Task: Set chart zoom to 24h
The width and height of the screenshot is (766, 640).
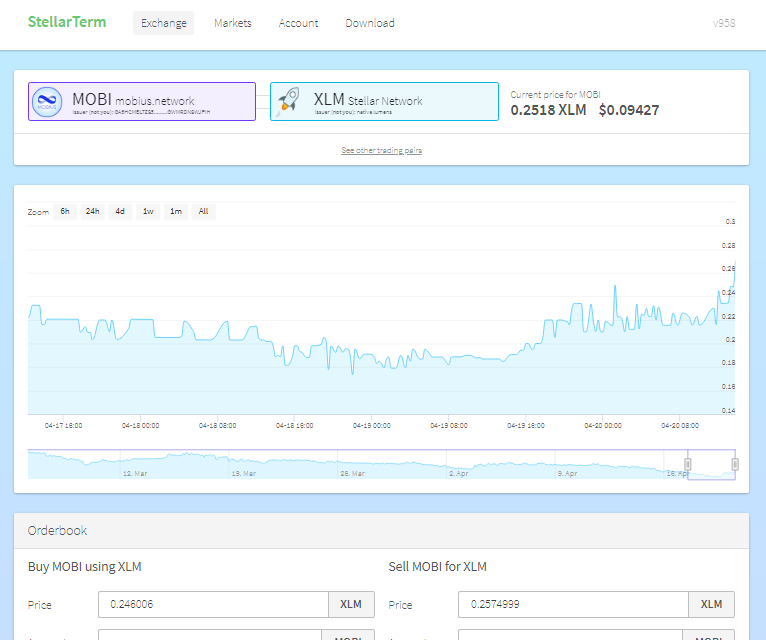Action: coord(92,212)
